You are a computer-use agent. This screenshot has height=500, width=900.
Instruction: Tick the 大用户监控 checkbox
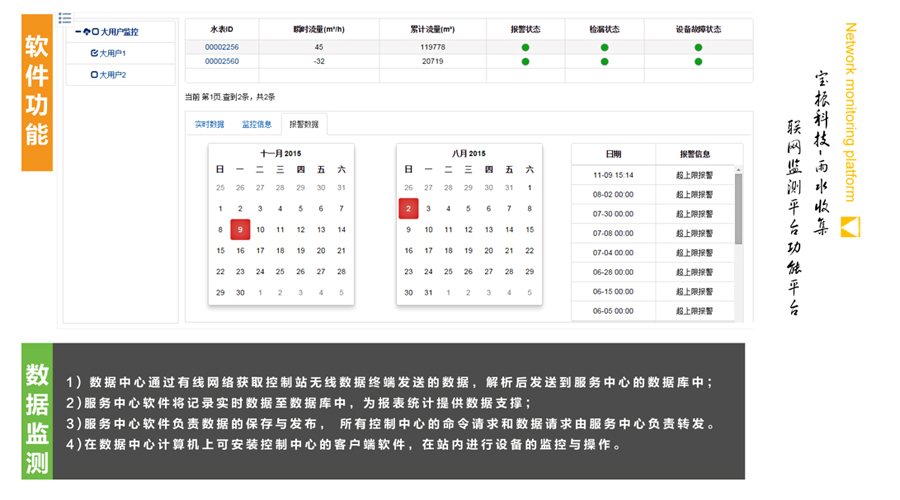coord(95,32)
